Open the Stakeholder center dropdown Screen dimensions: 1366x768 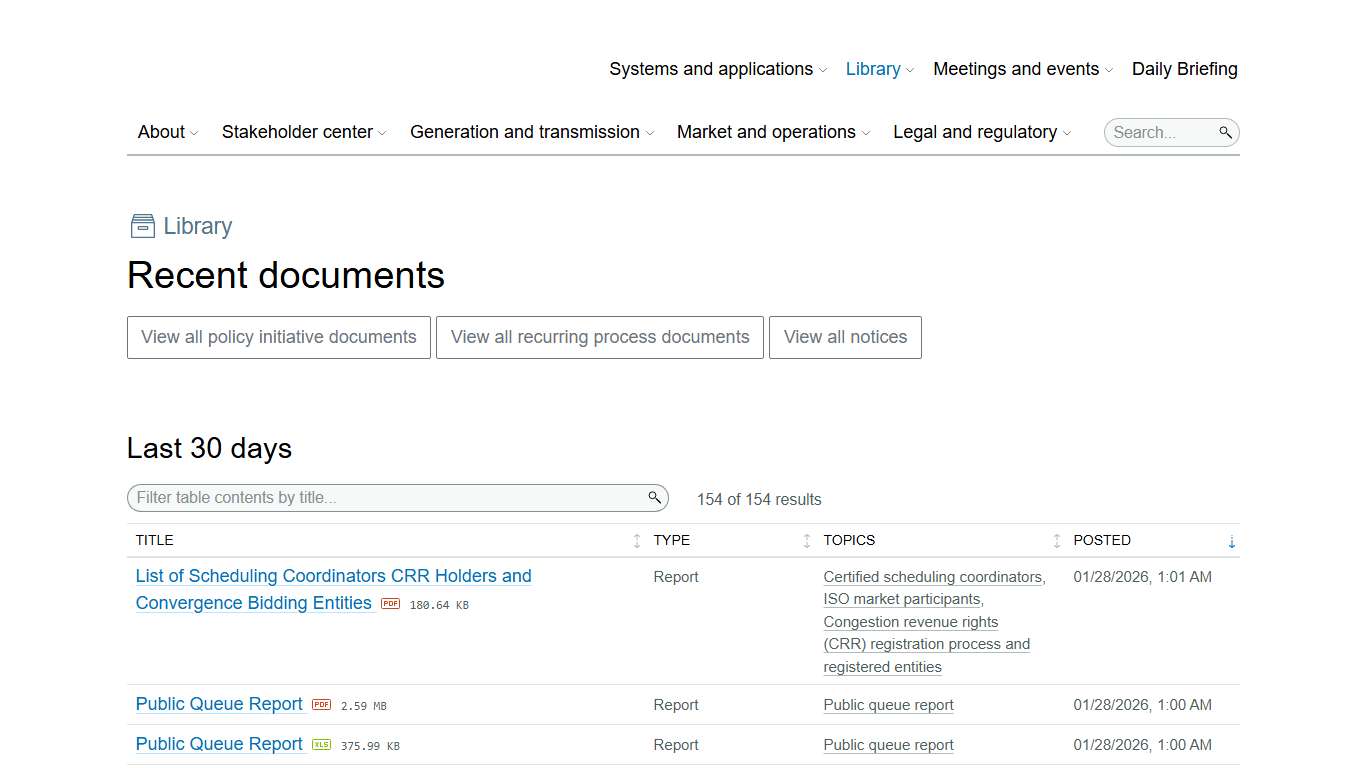tap(297, 131)
